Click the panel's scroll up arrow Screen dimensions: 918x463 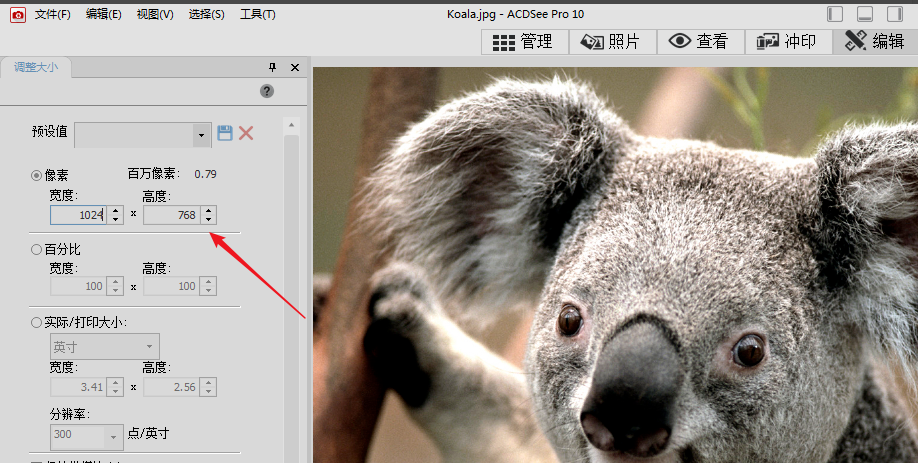(291, 127)
